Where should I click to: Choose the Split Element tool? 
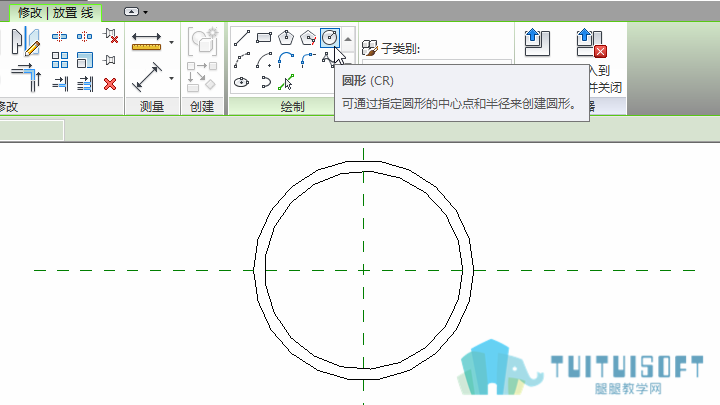click(59, 36)
